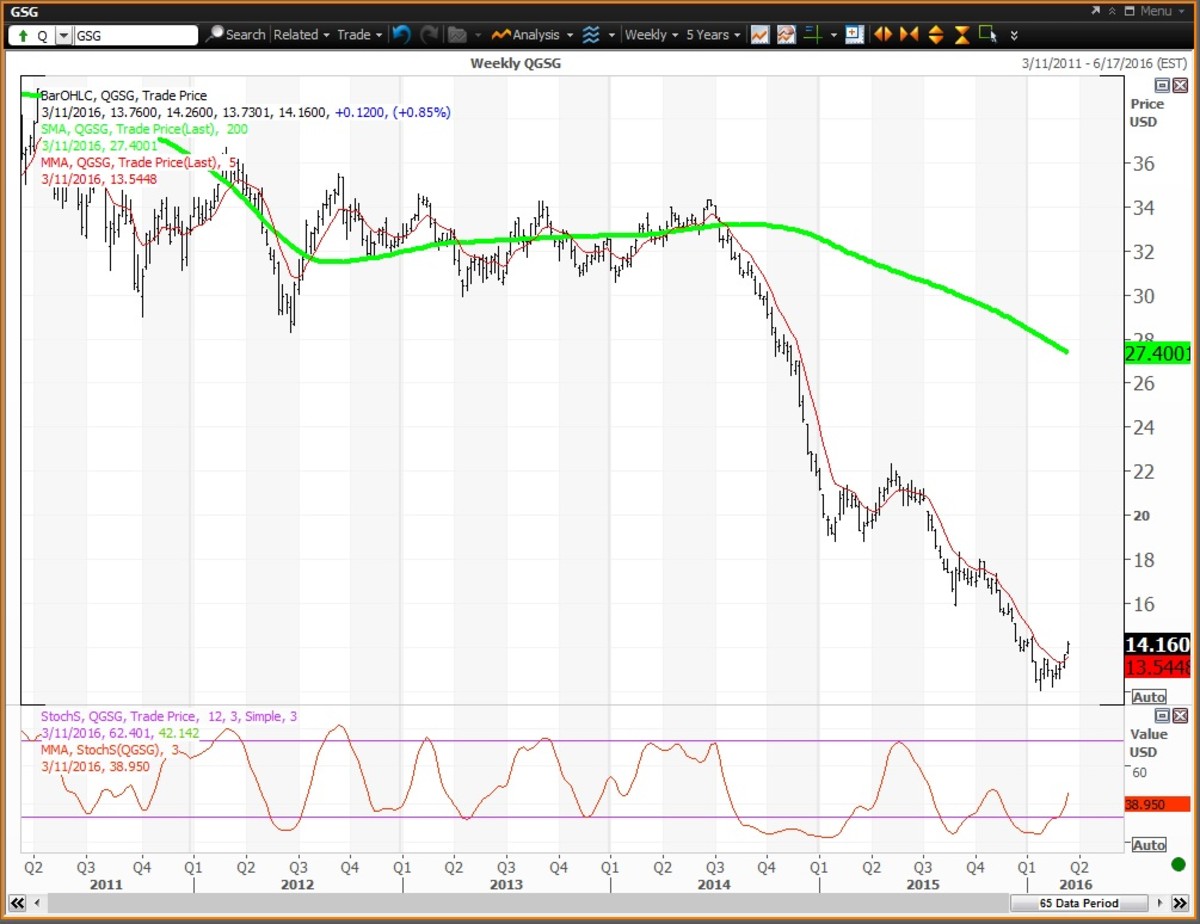The height and width of the screenshot is (924, 1200).
Task: Click the line chart style icon
Action: tap(760, 35)
